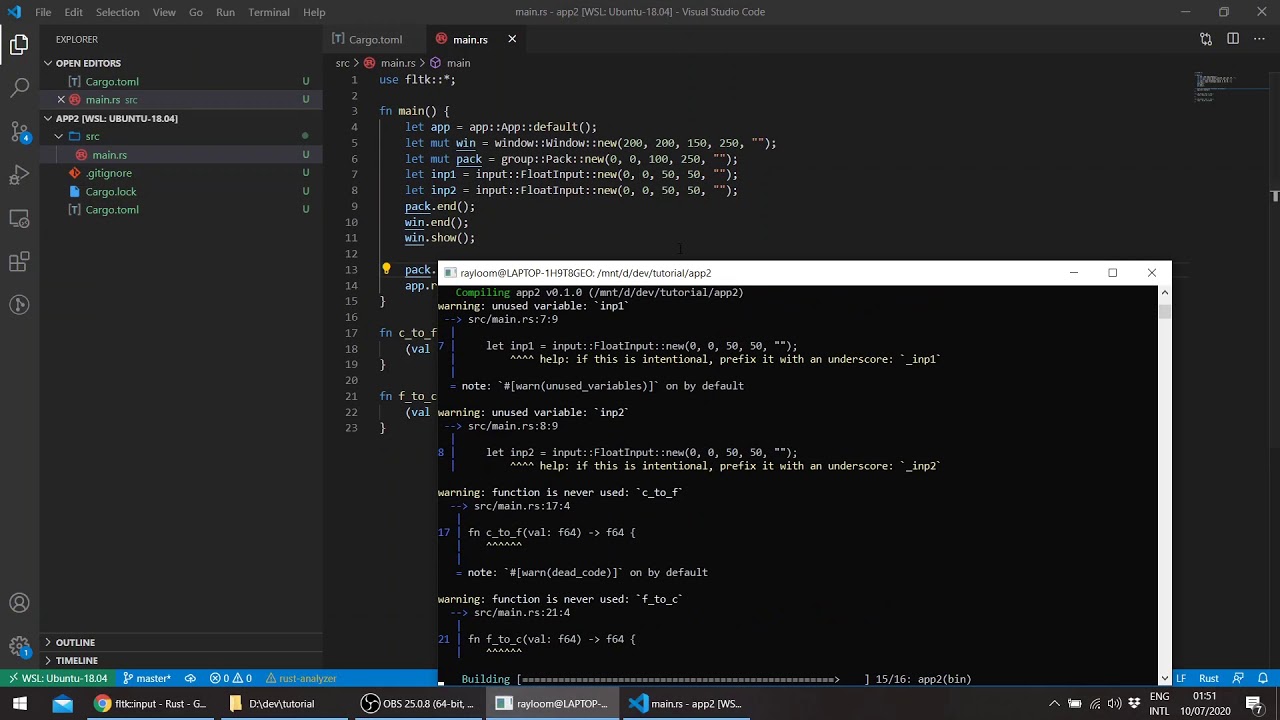Close the main.rs editor tab
The height and width of the screenshot is (720, 1280).
512,39
